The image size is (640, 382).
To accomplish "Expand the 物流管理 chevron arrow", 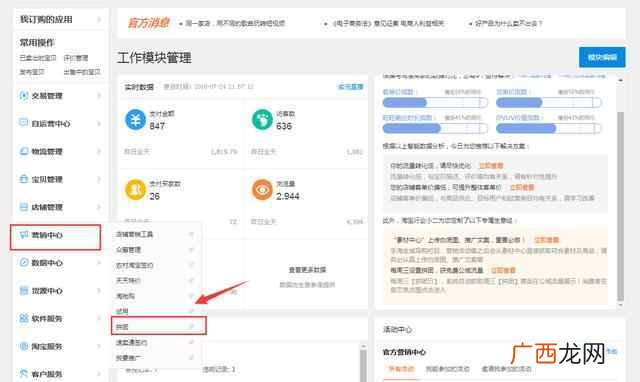I will [x=99, y=151].
